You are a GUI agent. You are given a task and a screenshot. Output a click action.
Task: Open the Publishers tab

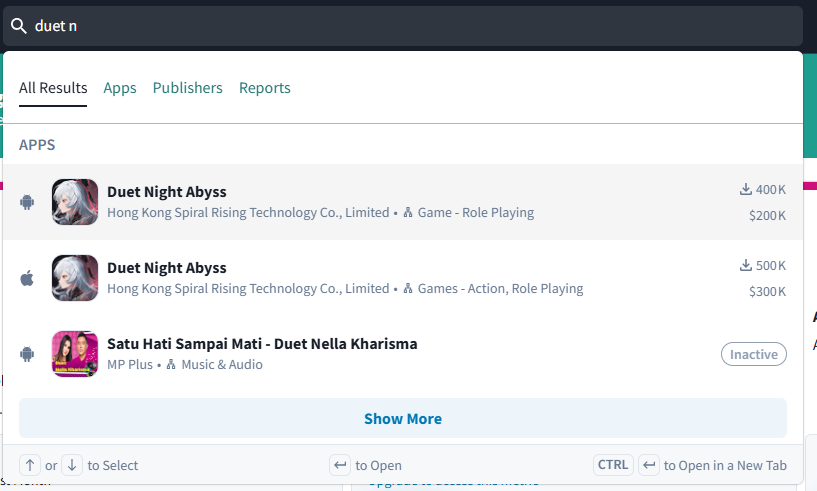point(188,88)
